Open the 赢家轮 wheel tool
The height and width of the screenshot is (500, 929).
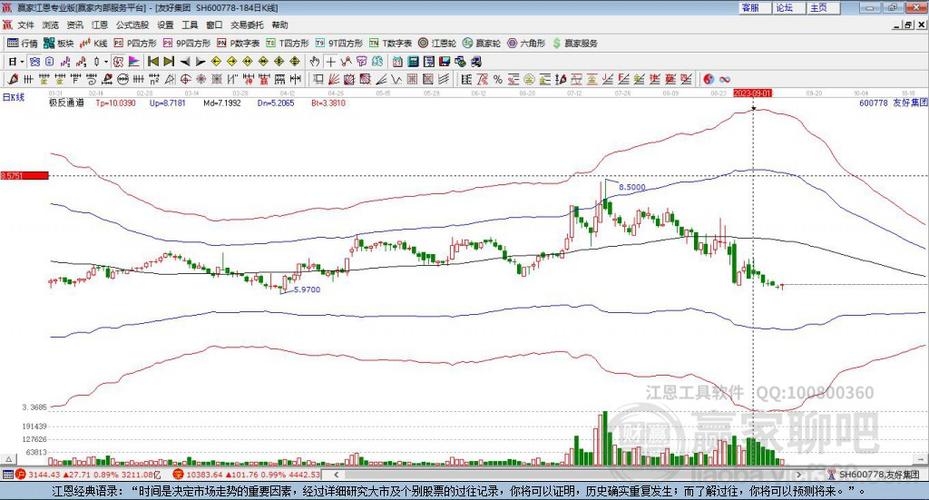(482, 43)
